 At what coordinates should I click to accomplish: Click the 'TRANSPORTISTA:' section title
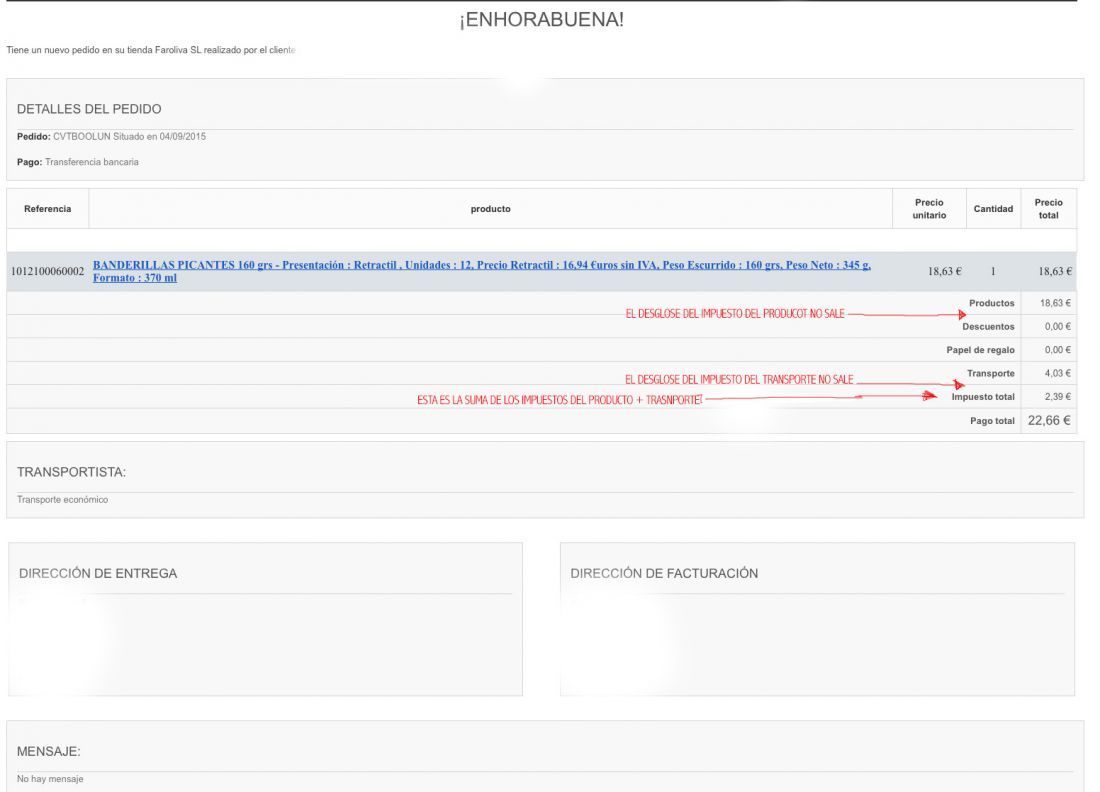[72, 473]
